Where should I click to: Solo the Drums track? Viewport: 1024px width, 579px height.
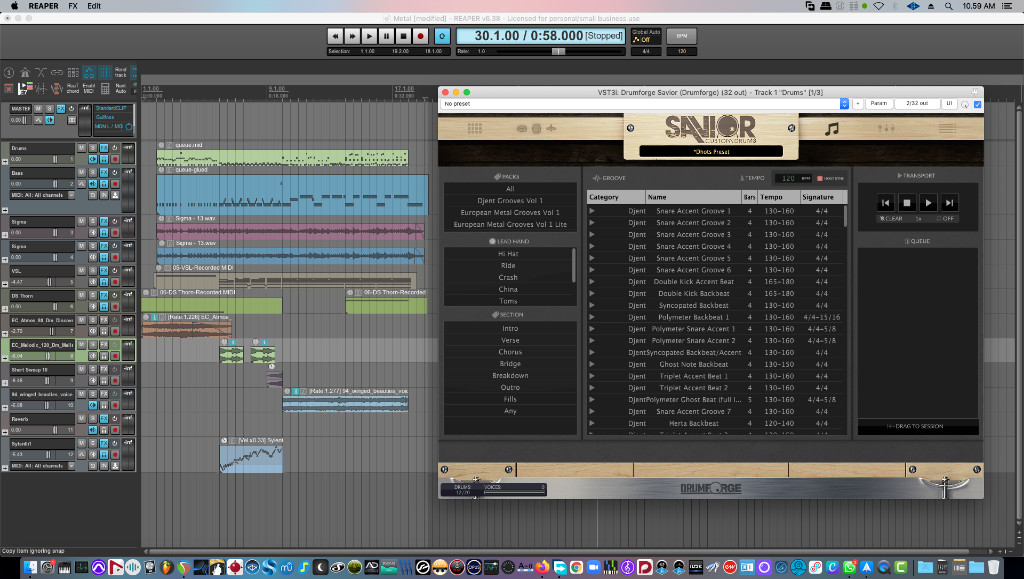pyautogui.click(x=93, y=148)
